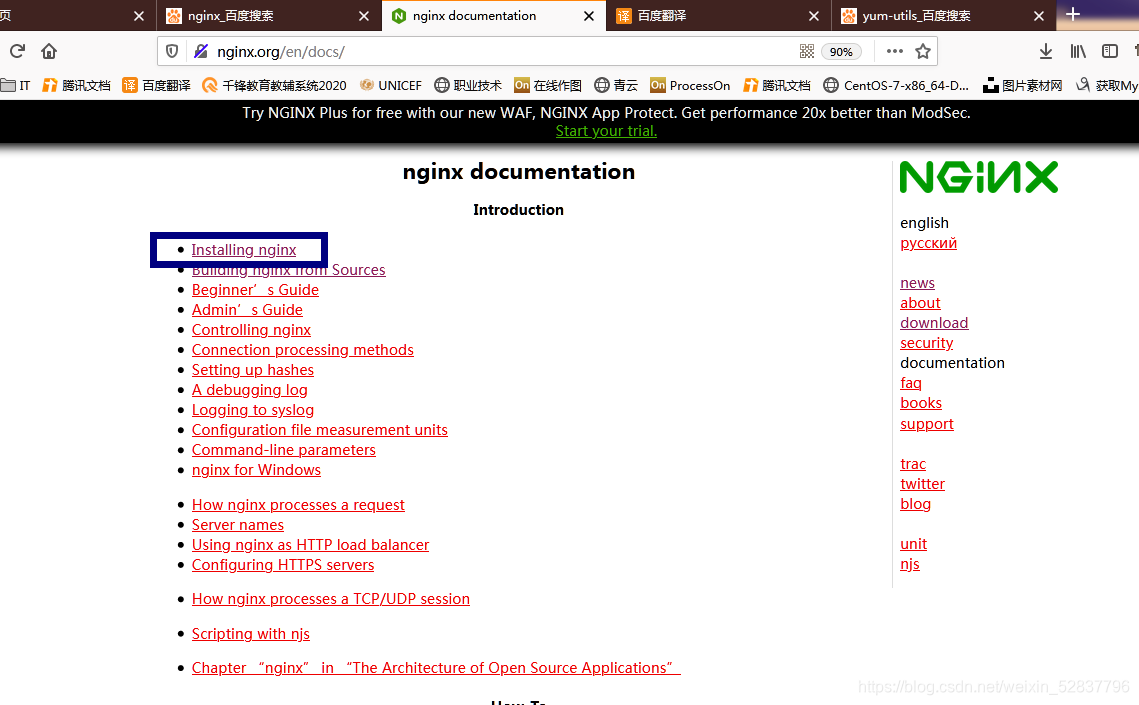Open the Setting up hashes link

coord(253,370)
